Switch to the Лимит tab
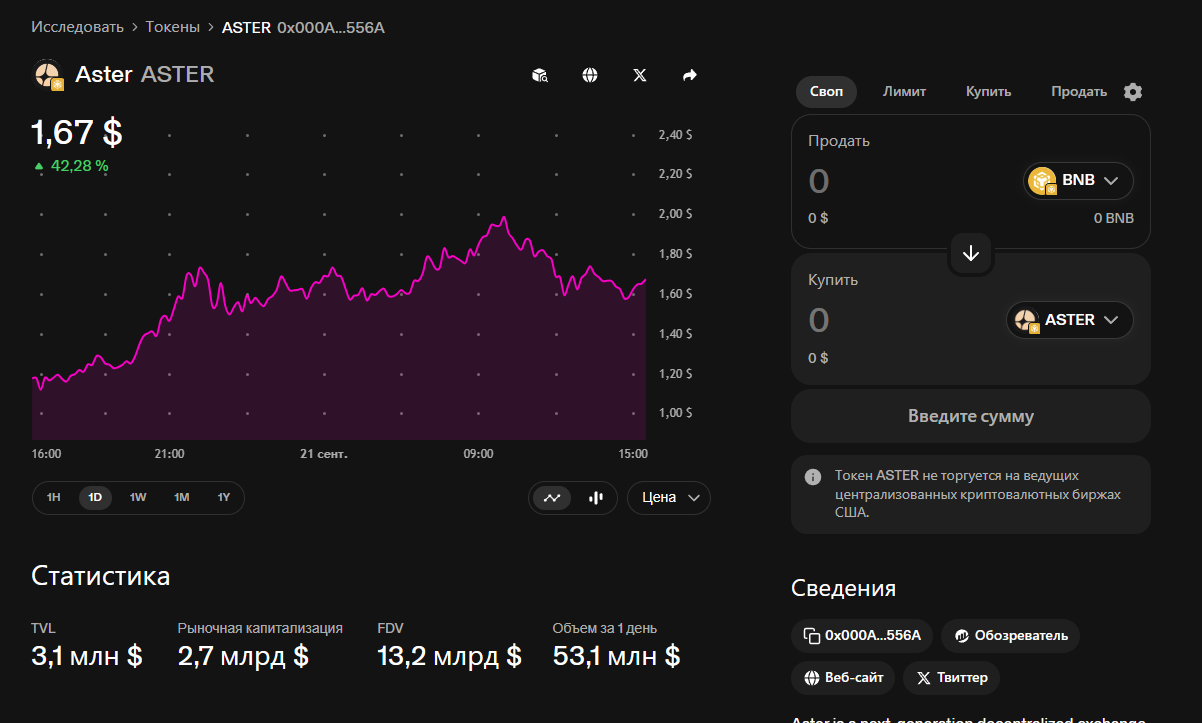 [x=904, y=92]
